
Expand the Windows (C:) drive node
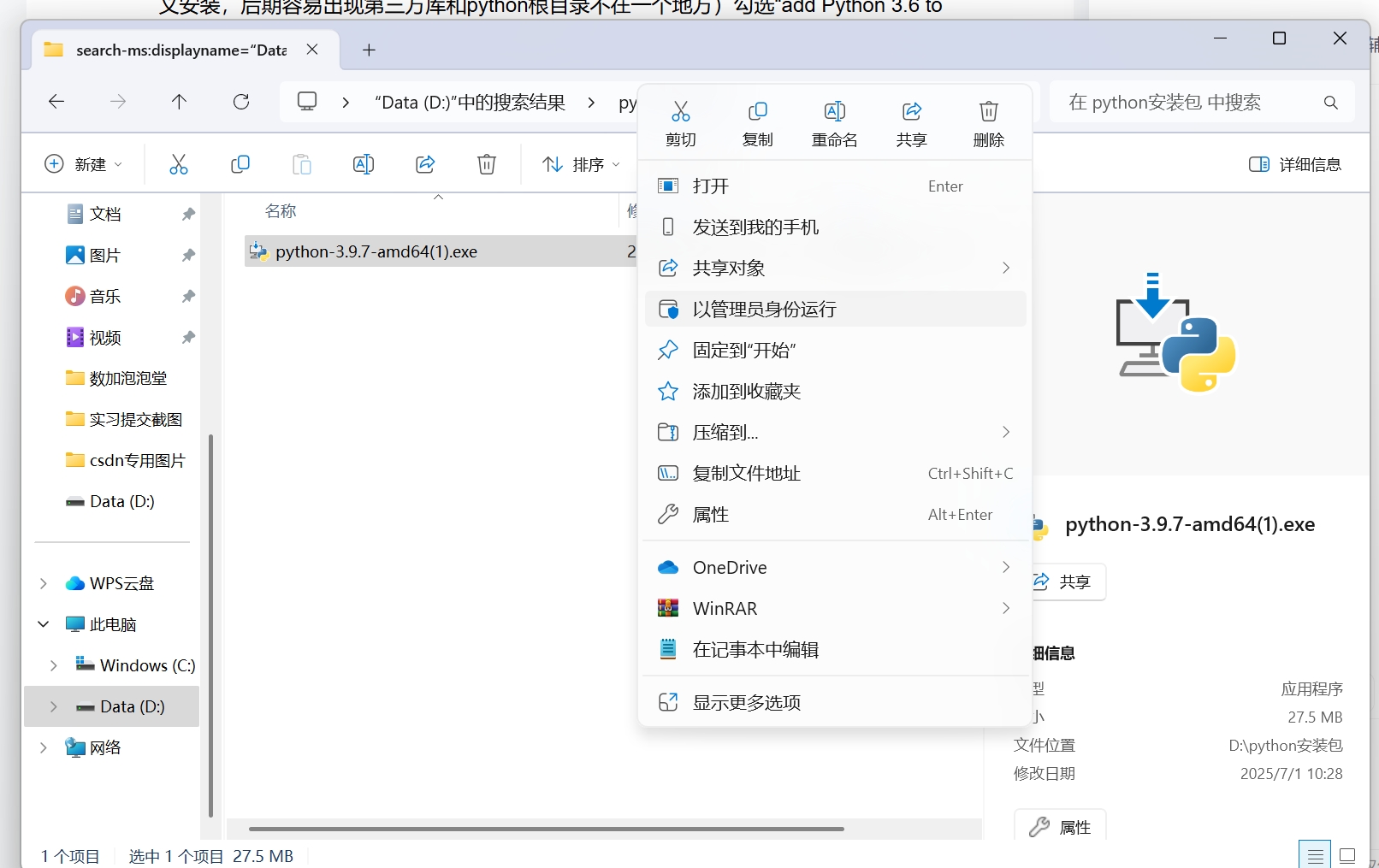(54, 665)
